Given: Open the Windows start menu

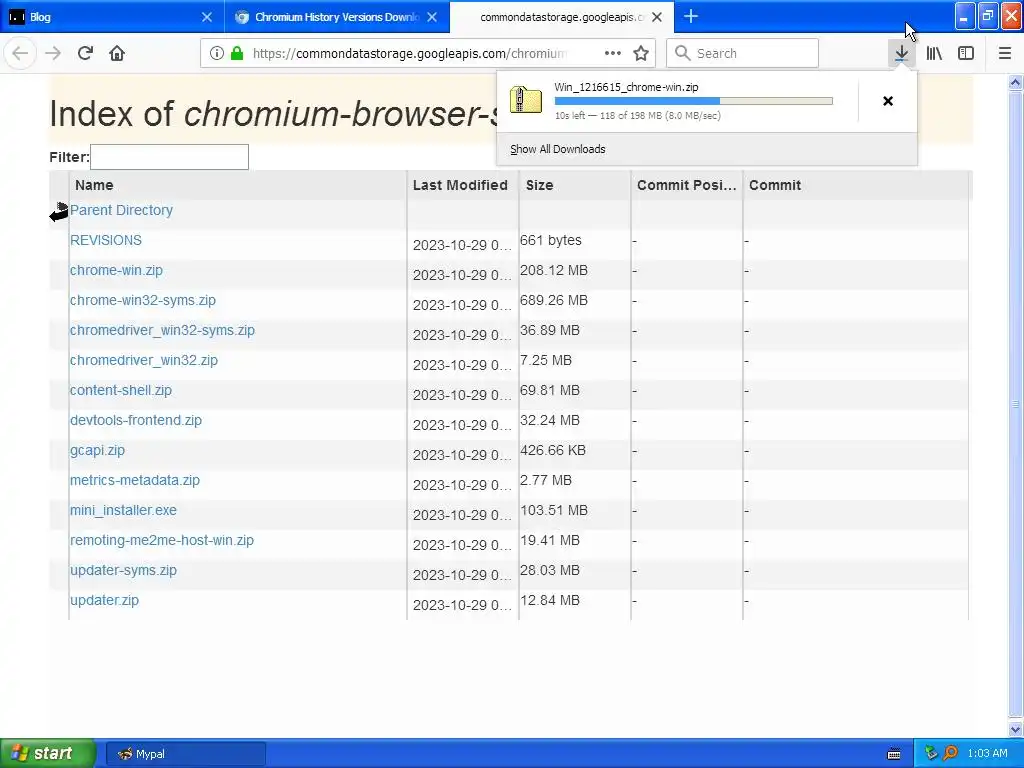Looking at the screenshot, I should (x=48, y=754).
